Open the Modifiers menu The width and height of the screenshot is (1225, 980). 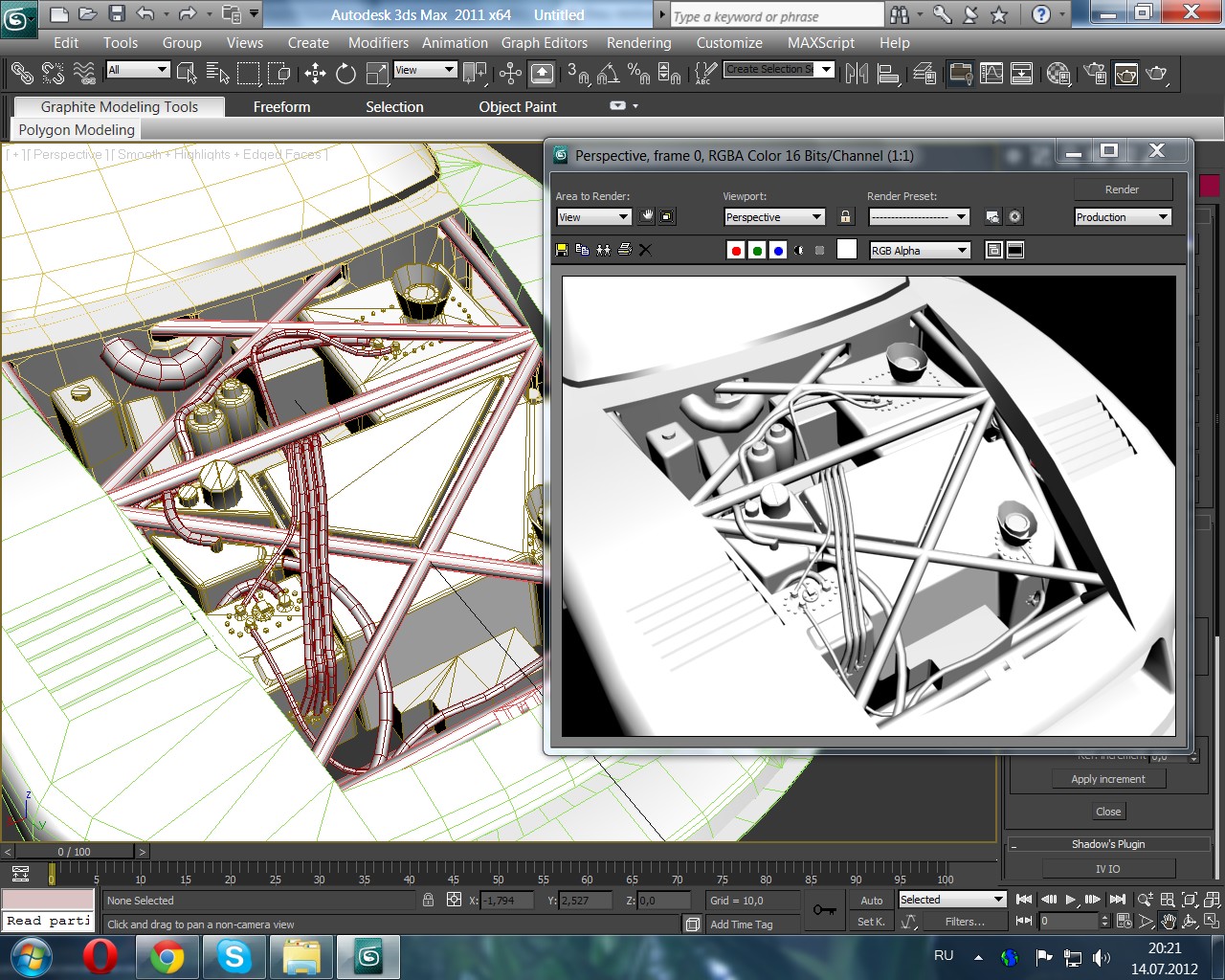coord(378,43)
